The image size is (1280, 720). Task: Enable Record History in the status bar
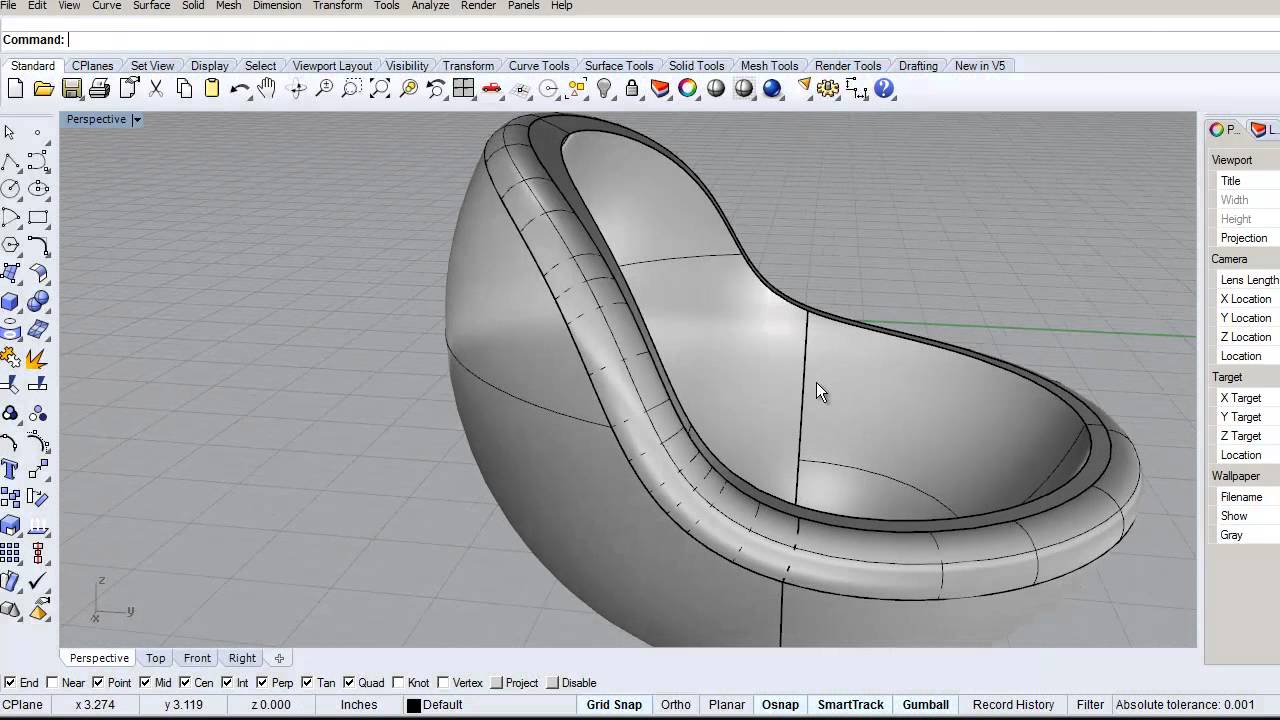[x=1013, y=705]
